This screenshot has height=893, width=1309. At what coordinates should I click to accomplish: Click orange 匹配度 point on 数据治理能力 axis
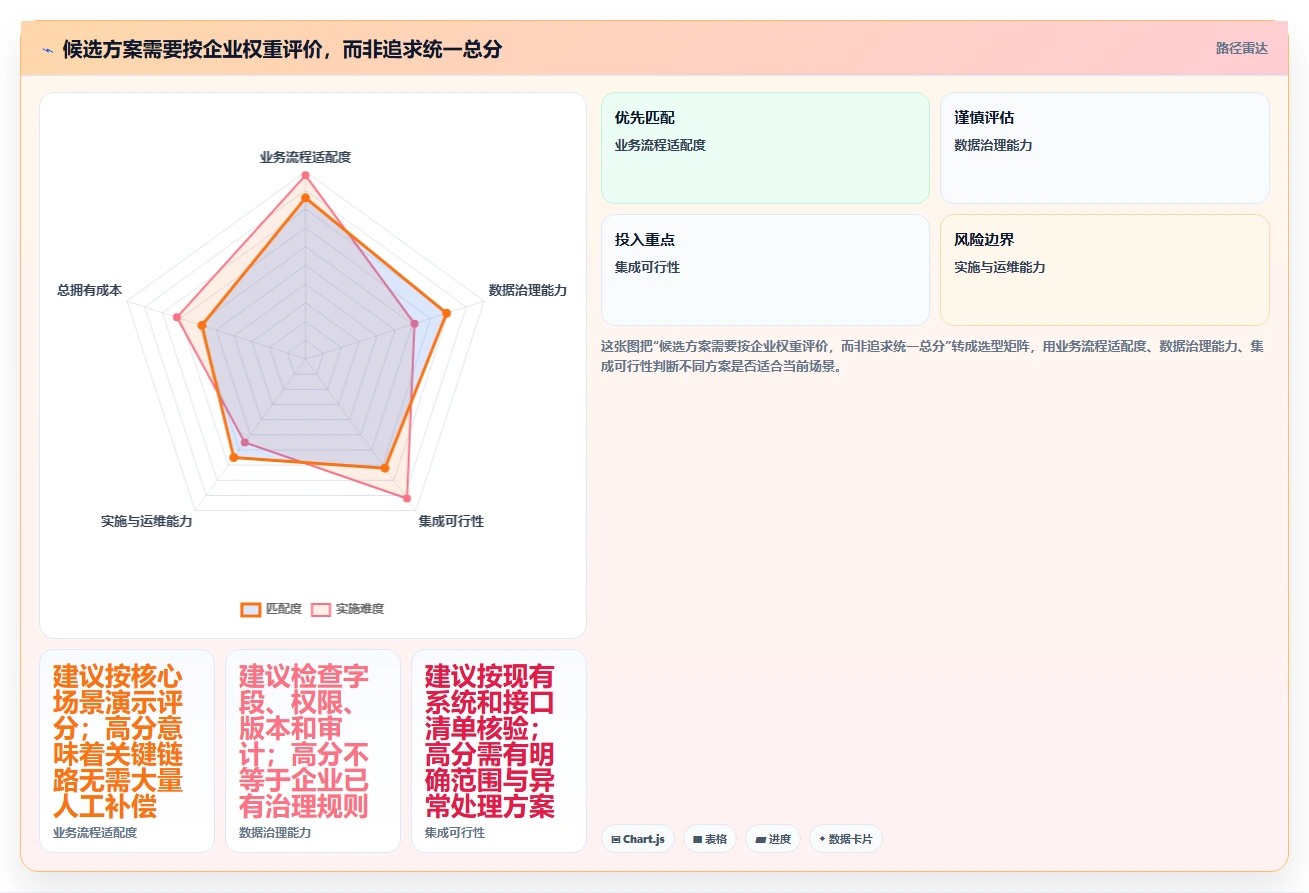(x=446, y=313)
